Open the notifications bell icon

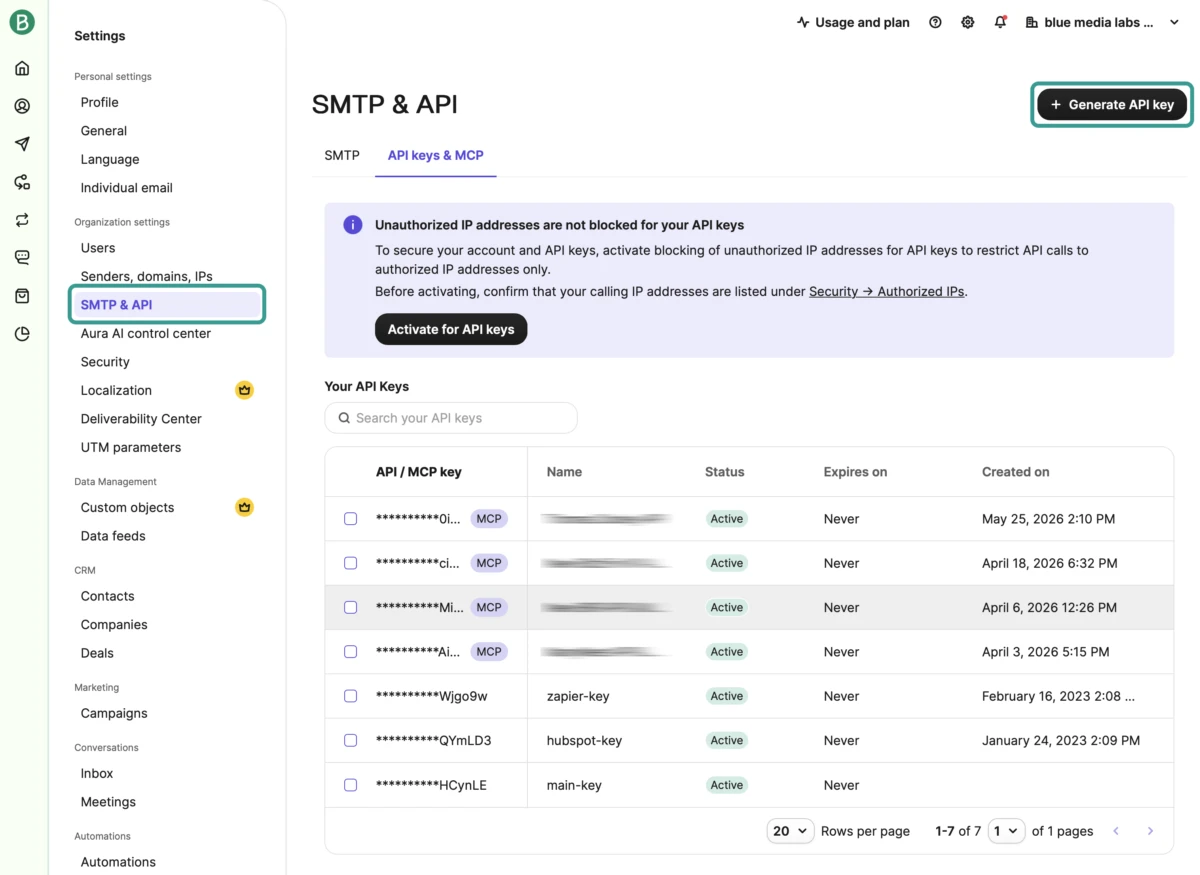(1000, 22)
